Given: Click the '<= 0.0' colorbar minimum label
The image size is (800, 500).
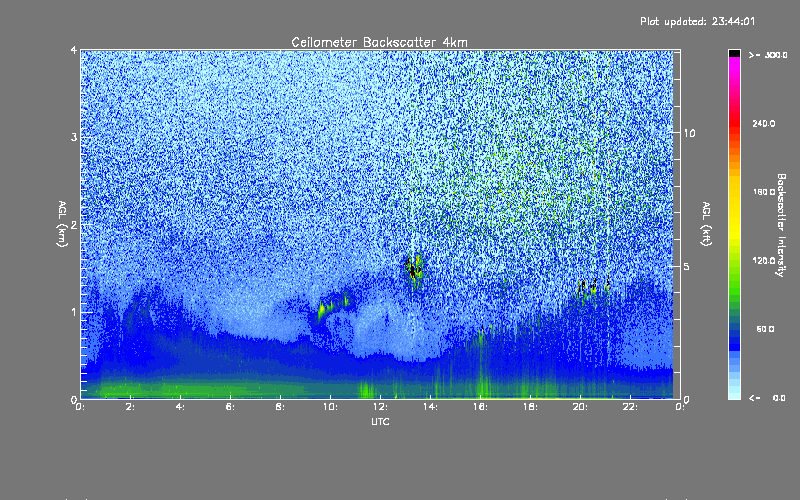Looking at the screenshot, I should pos(767,398).
